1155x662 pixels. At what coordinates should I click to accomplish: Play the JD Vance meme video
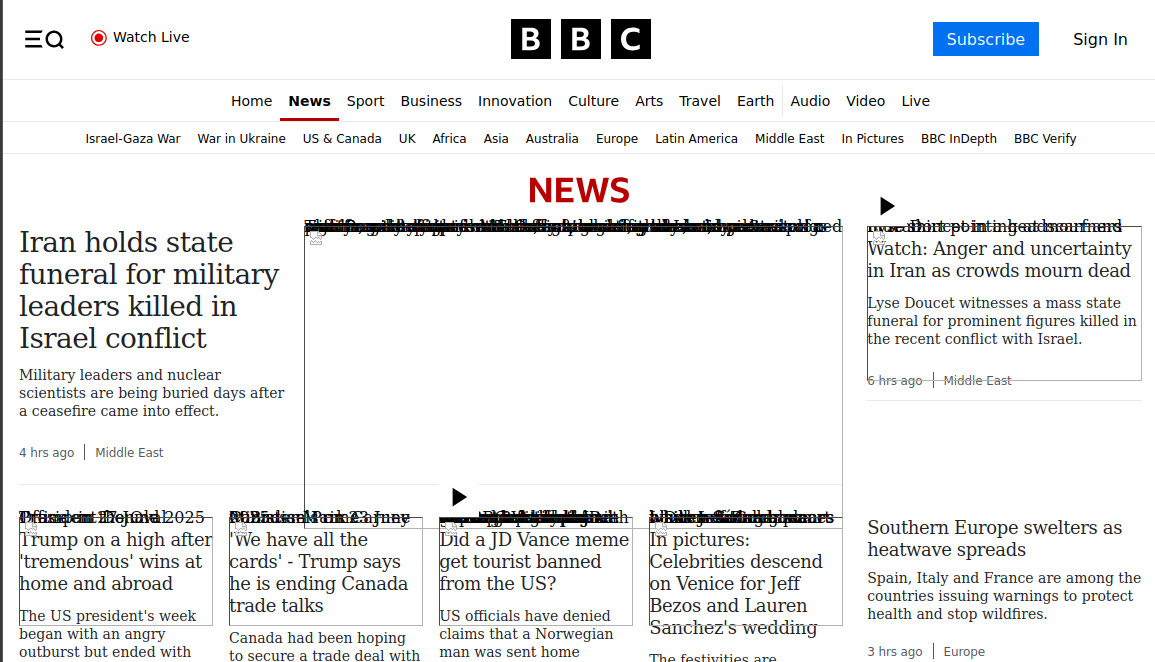click(458, 497)
